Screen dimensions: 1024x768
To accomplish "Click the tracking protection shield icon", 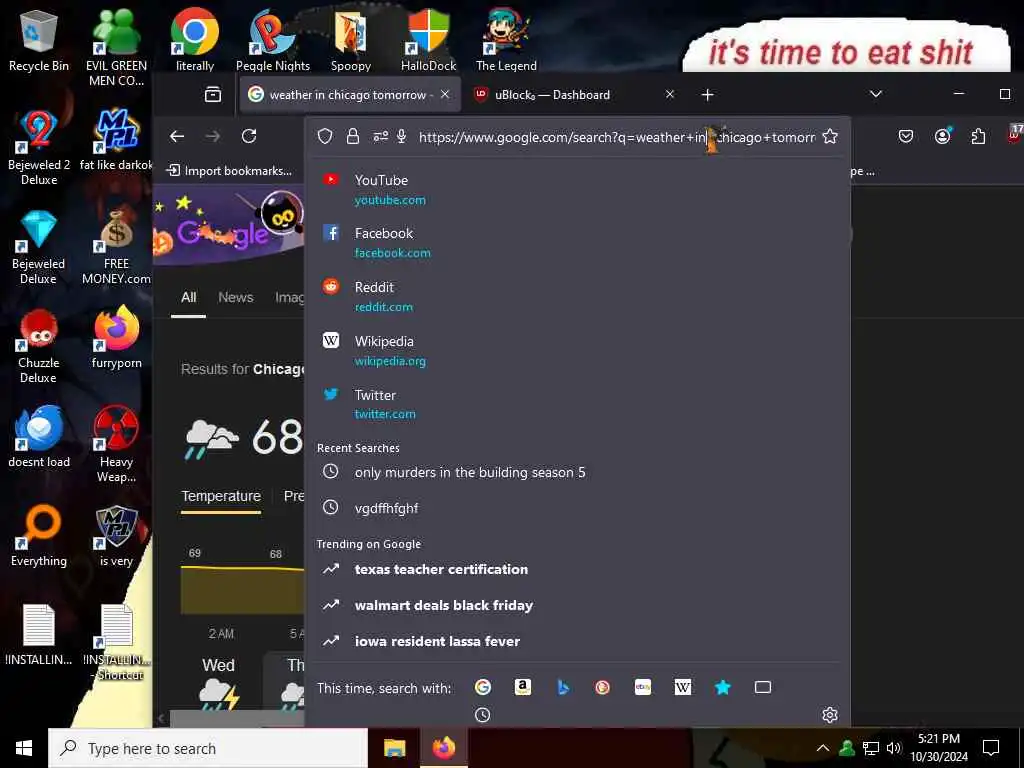I will [325, 136].
